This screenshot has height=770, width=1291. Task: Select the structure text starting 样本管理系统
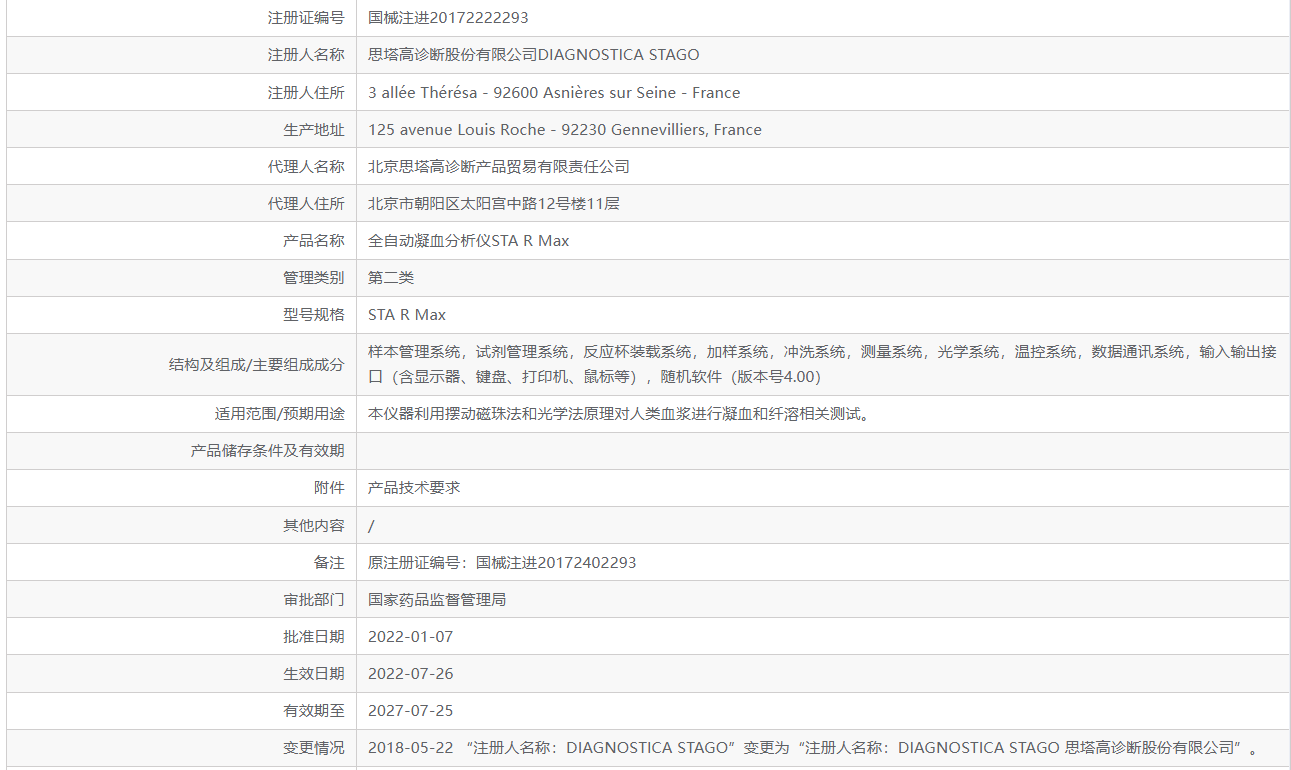coord(822,364)
